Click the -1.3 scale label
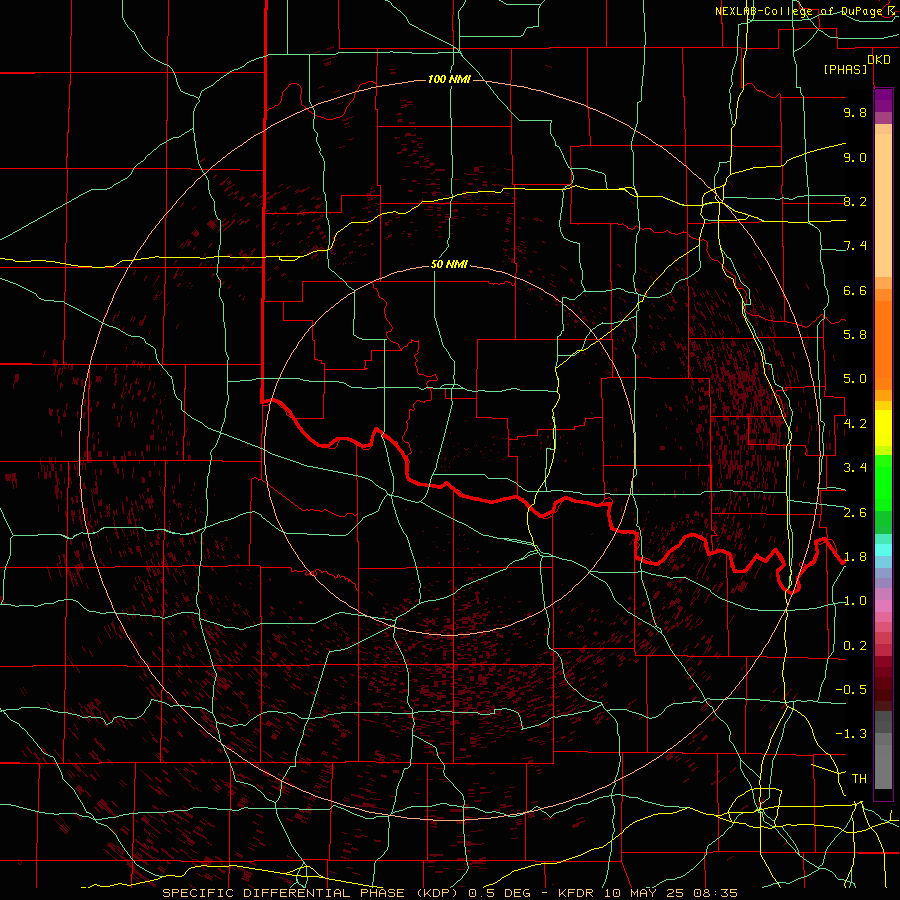 (851, 734)
